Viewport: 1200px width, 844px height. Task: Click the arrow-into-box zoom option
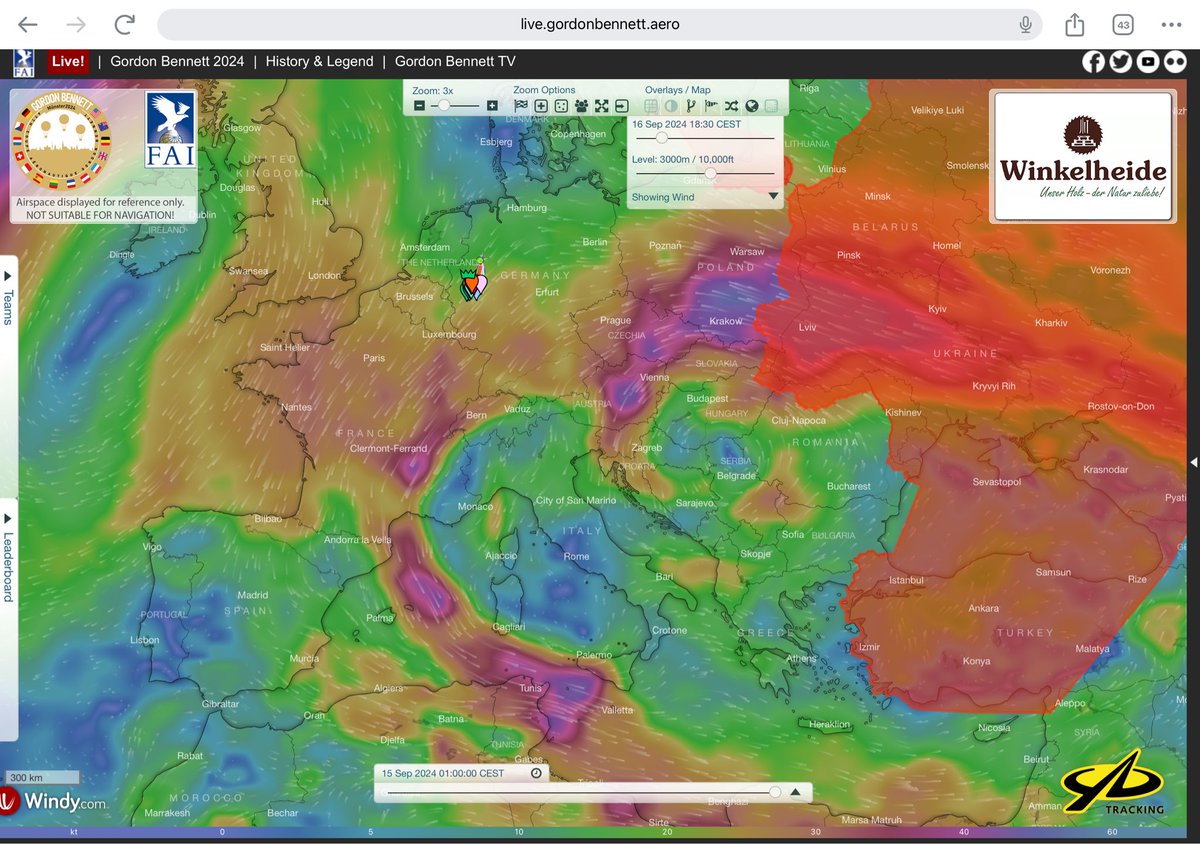click(x=622, y=105)
